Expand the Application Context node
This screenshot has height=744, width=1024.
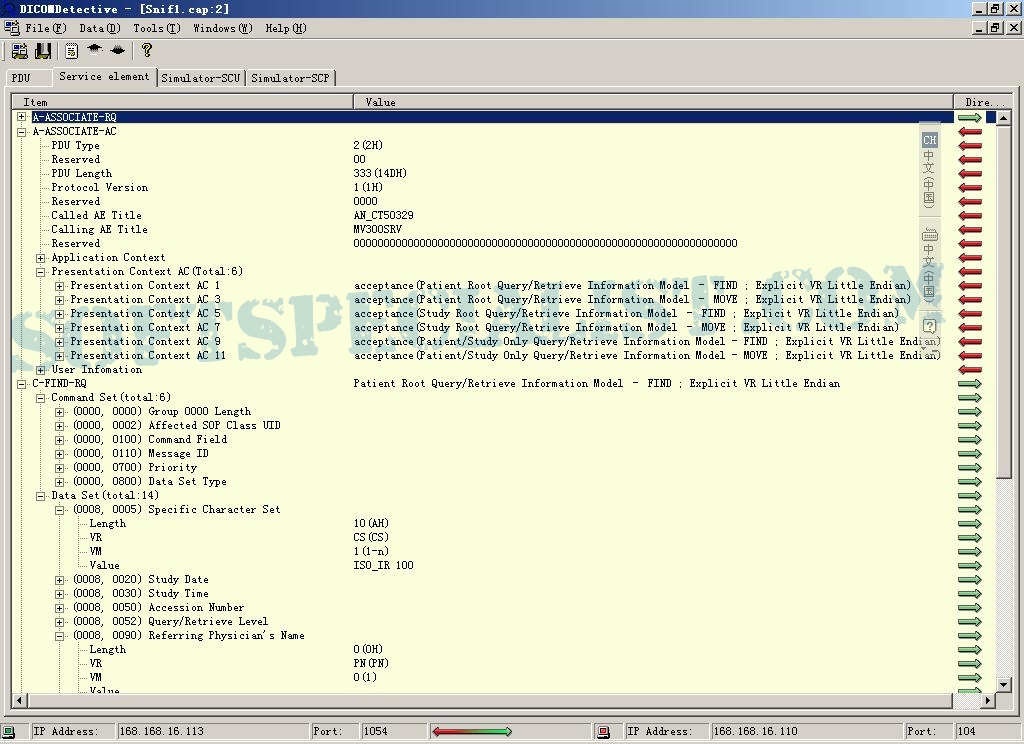(x=41, y=257)
